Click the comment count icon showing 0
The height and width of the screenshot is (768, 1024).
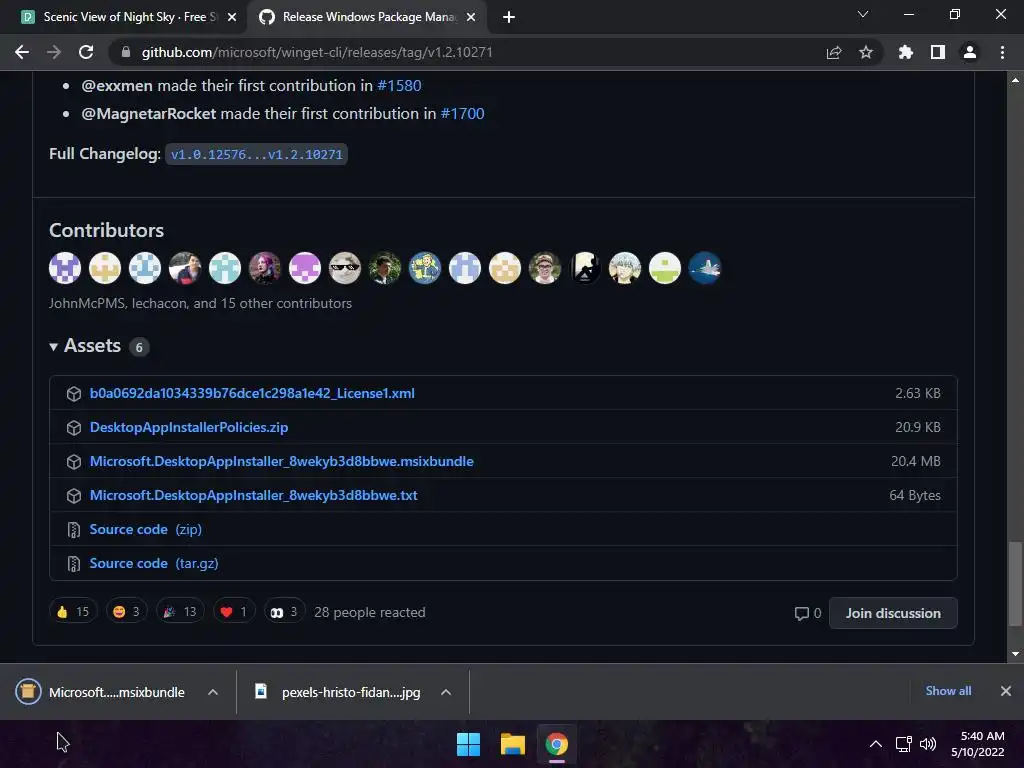pos(807,613)
